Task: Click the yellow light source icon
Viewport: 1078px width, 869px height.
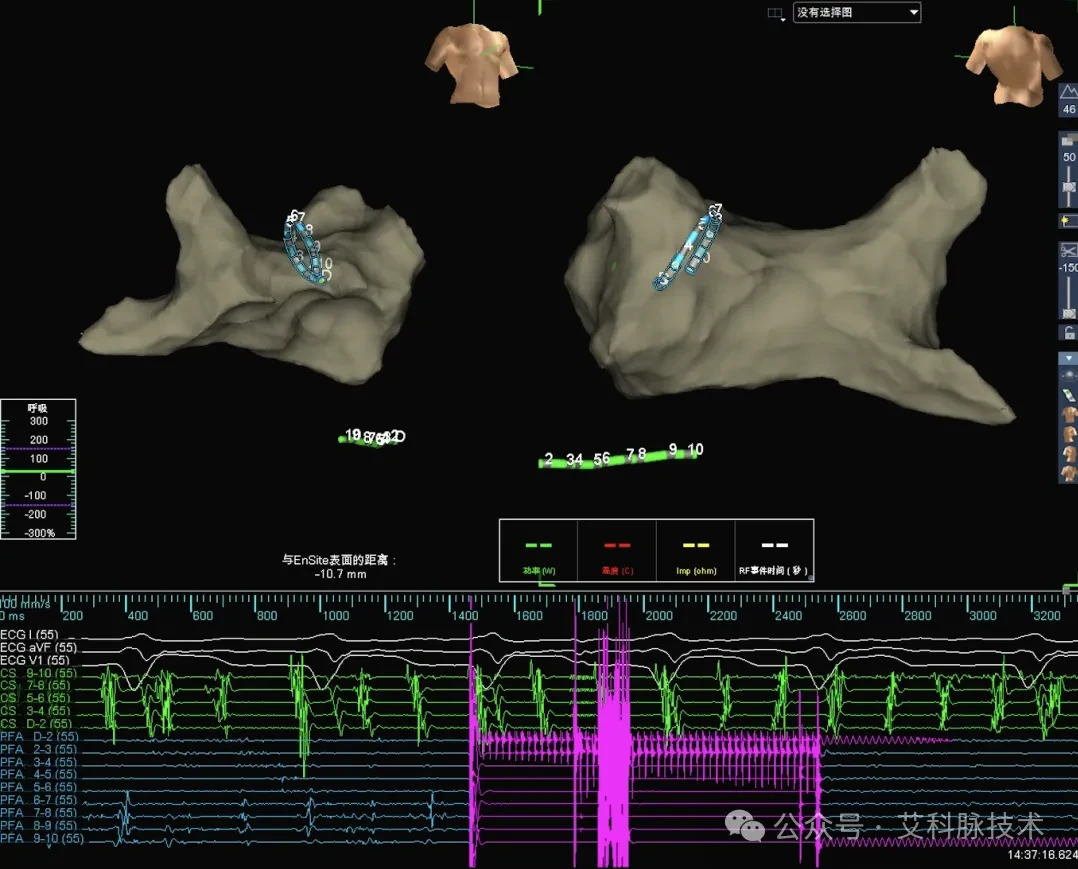Action: (1068, 221)
